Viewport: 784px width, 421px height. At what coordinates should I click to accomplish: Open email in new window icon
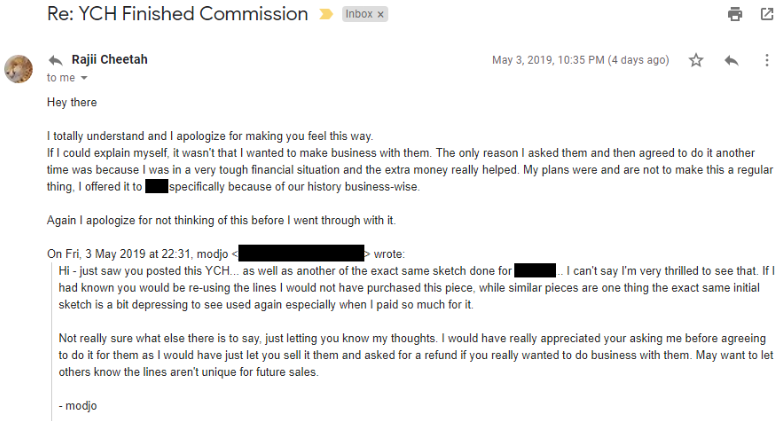[766, 14]
